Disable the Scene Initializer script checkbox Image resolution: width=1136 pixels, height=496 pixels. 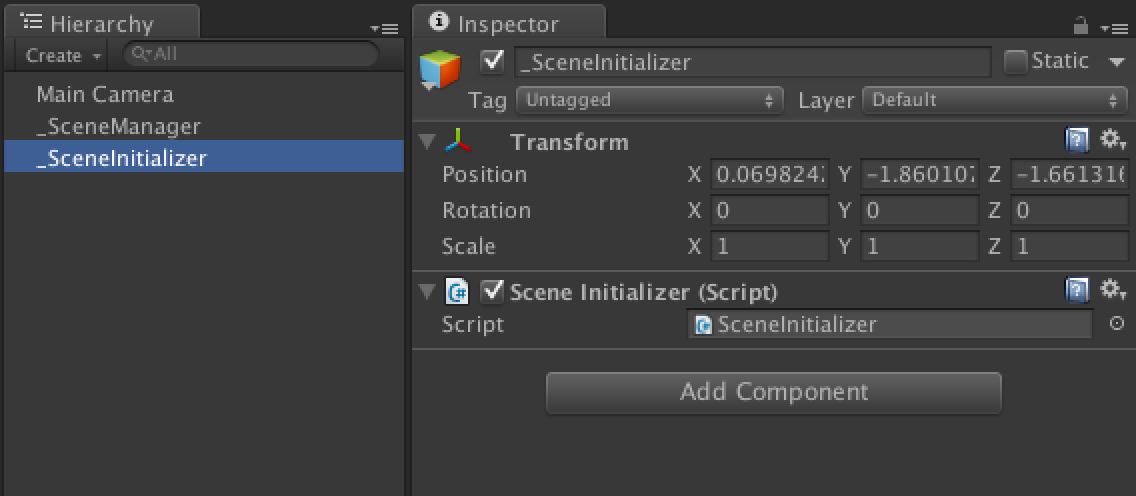(x=491, y=291)
